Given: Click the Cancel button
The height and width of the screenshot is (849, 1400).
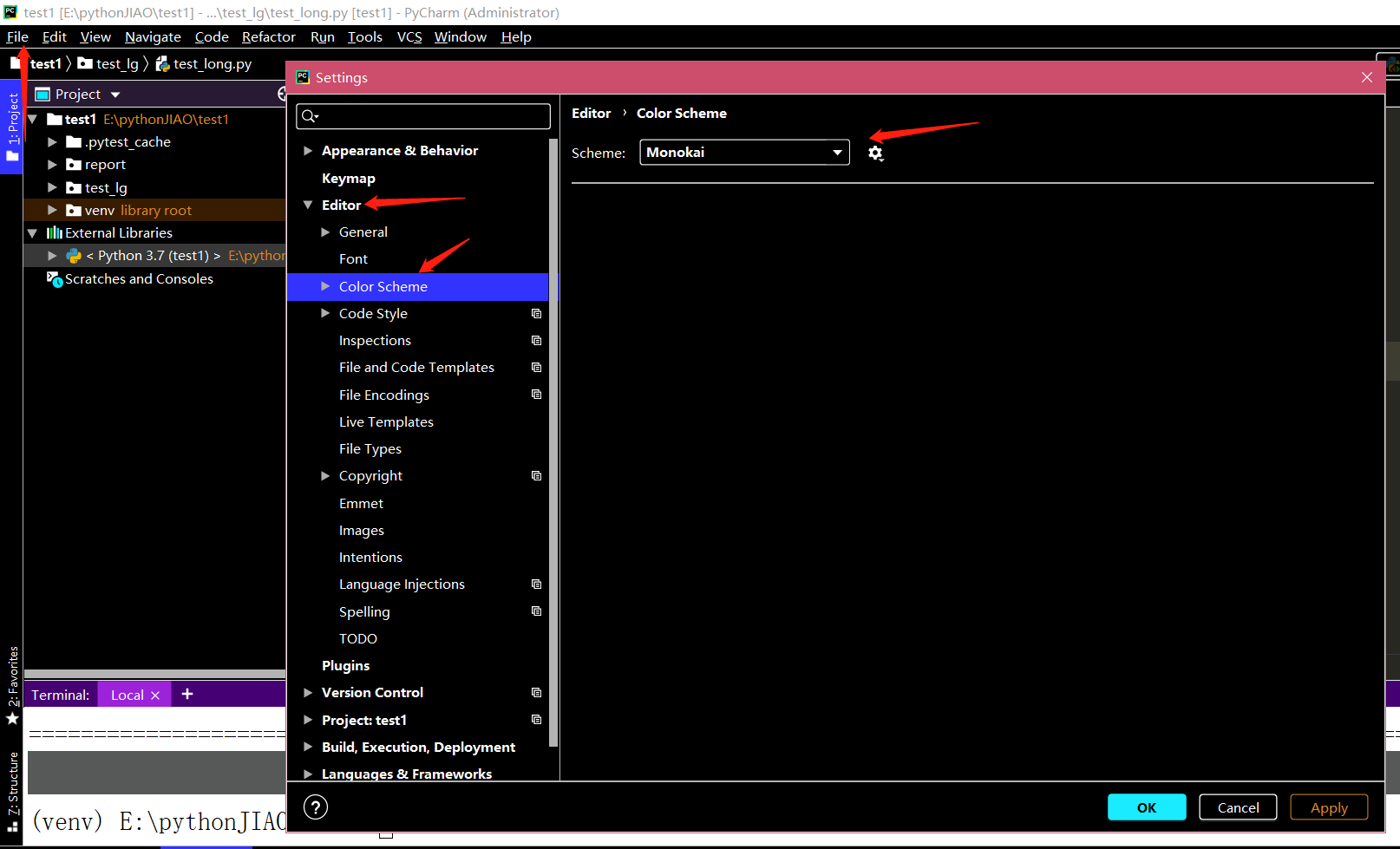Looking at the screenshot, I should 1238,807.
